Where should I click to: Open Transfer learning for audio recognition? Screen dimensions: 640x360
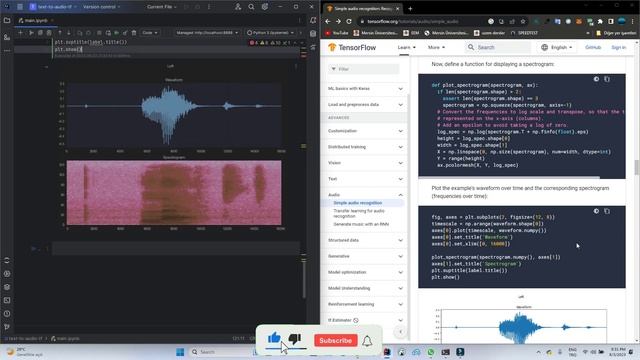359,213
